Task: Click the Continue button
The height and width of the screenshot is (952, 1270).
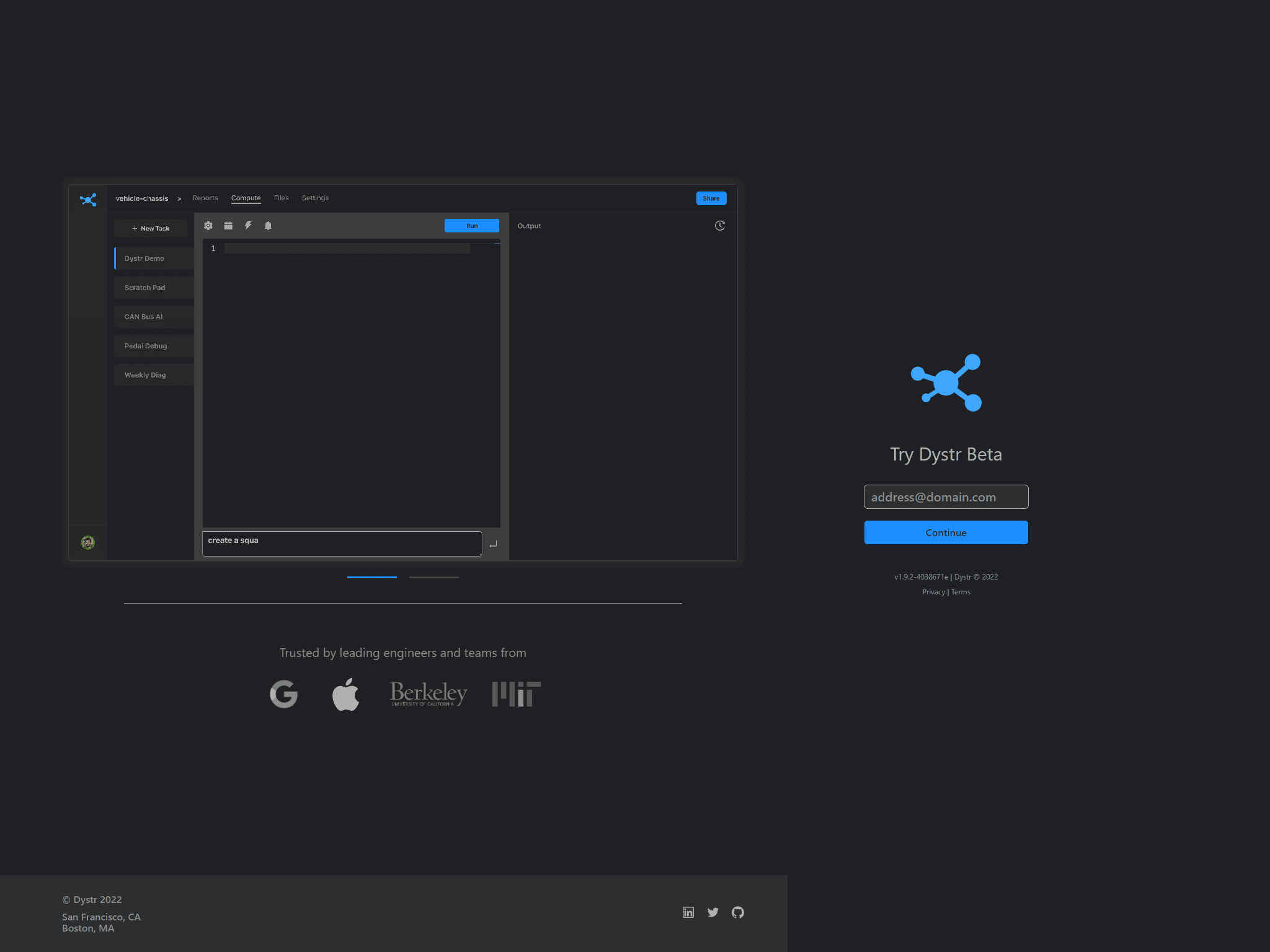Action: tap(946, 532)
